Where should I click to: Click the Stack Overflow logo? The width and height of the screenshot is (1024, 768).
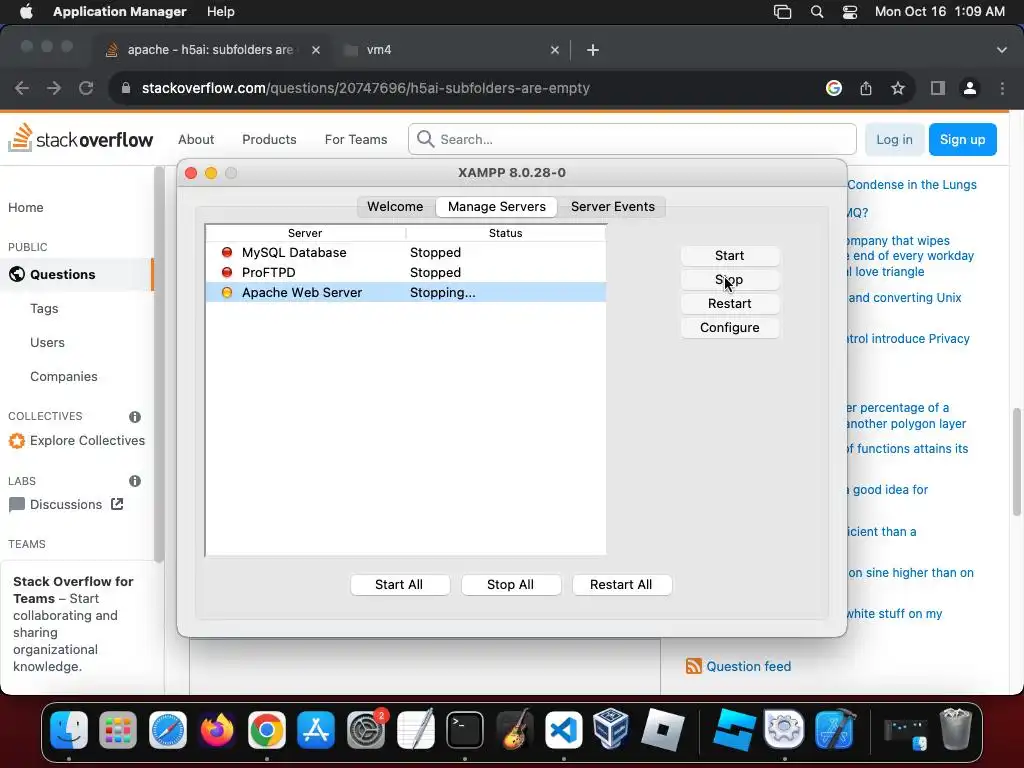pos(80,138)
